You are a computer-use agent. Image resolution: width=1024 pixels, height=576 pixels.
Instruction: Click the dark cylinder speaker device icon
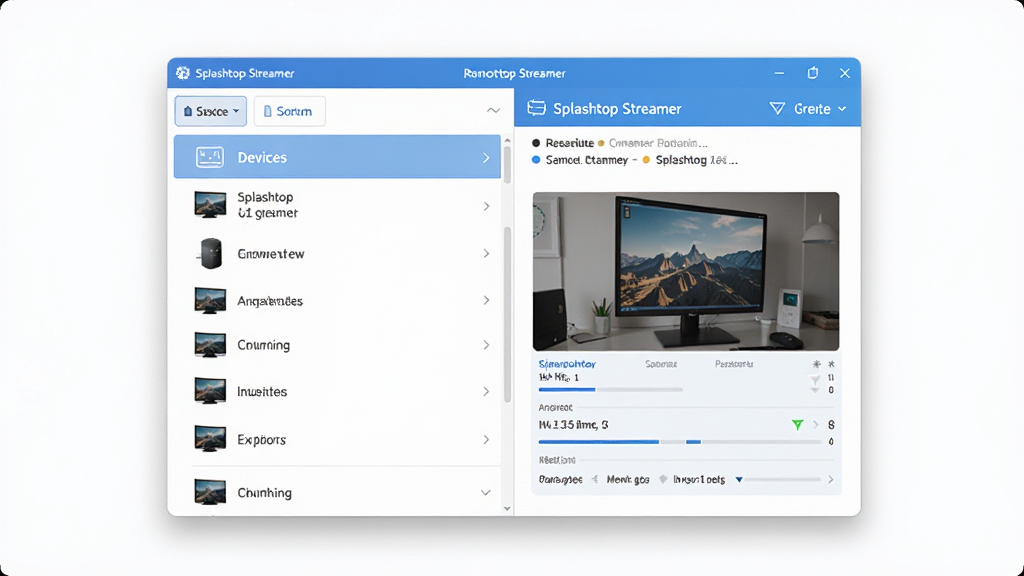click(x=211, y=253)
